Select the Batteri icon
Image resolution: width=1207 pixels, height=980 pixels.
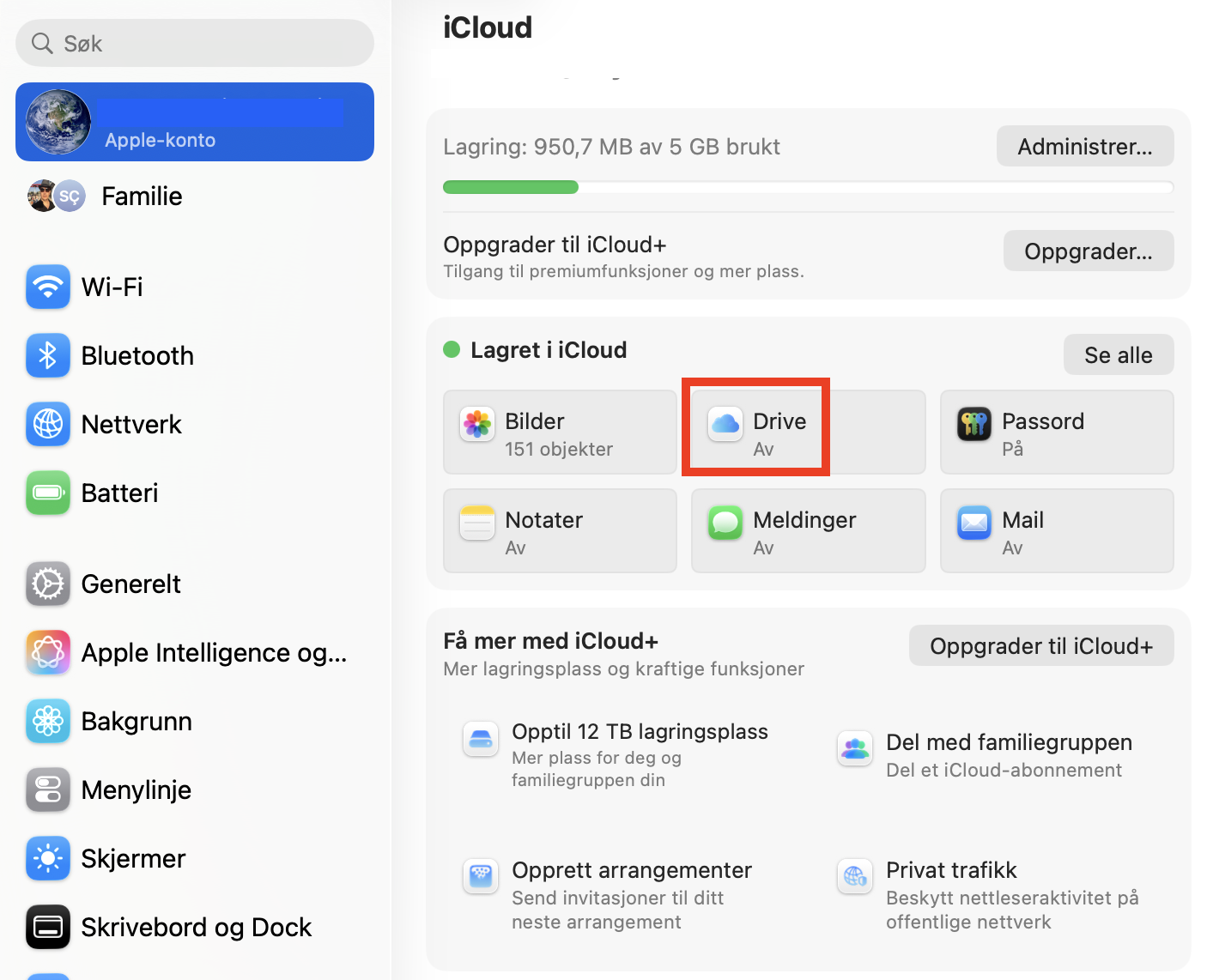pyautogui.click(x=48, y=493)
